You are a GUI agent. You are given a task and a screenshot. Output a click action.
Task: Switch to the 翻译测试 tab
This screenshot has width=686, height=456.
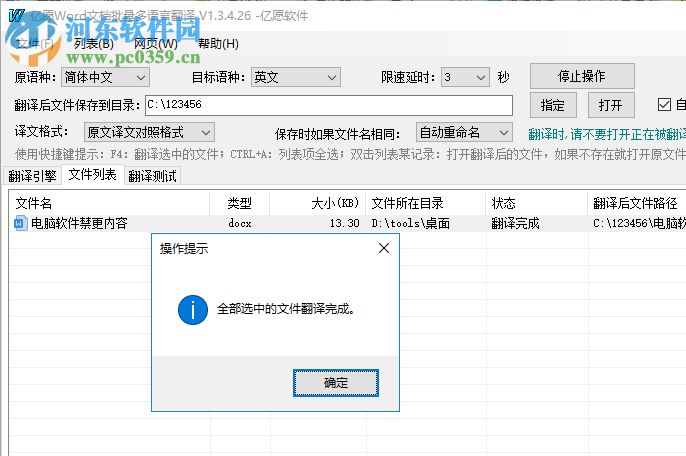152,176
